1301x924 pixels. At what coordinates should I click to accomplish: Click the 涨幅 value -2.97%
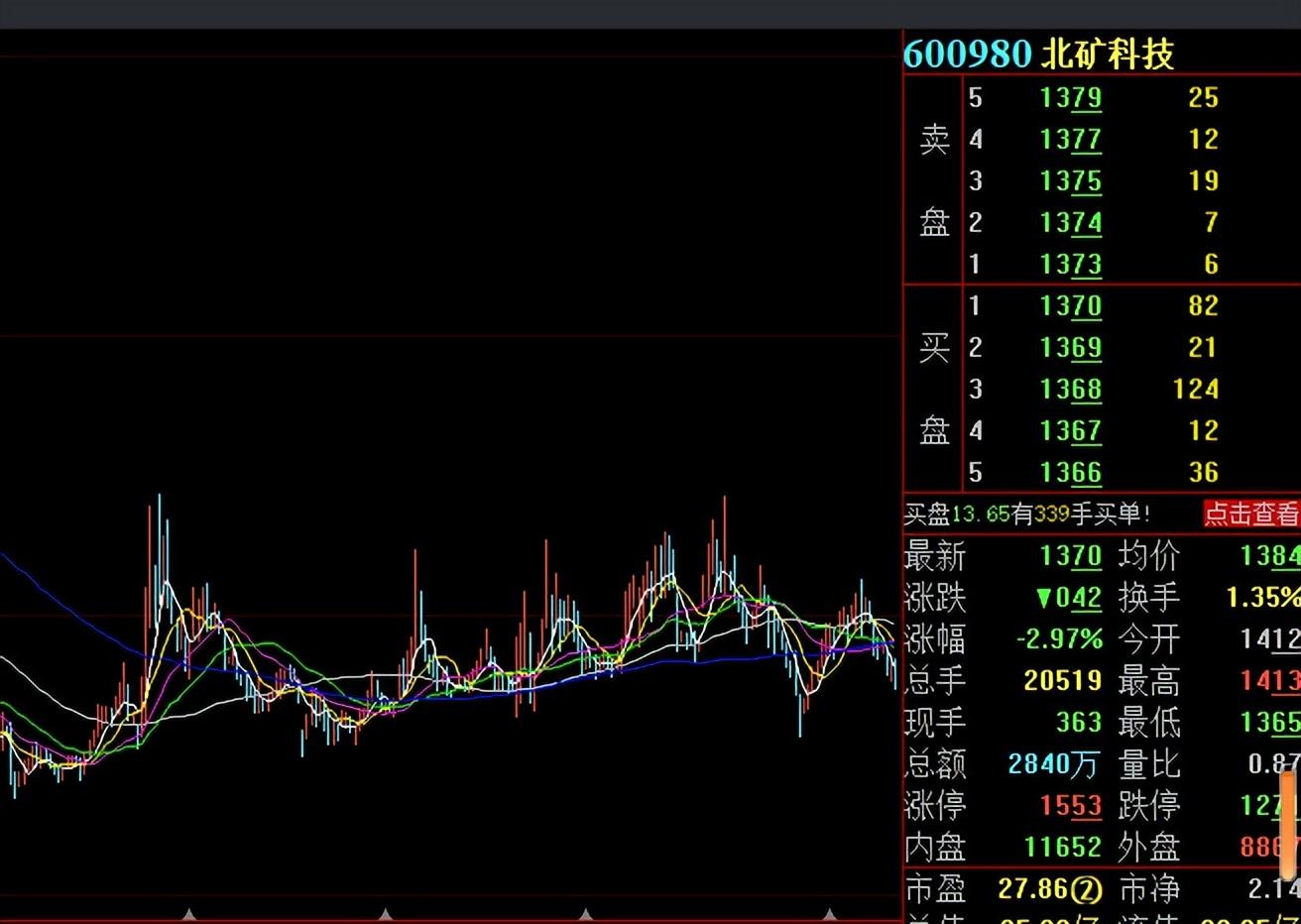pos(1060,639)
